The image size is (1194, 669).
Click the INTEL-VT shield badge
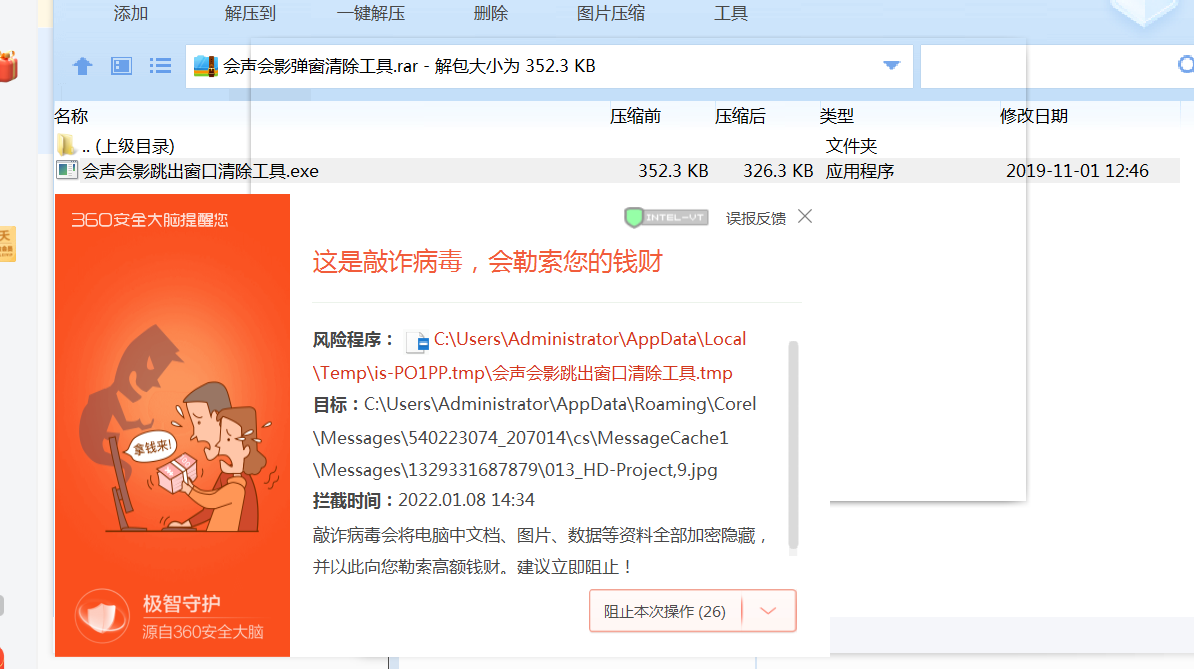[x=666, y=218]
